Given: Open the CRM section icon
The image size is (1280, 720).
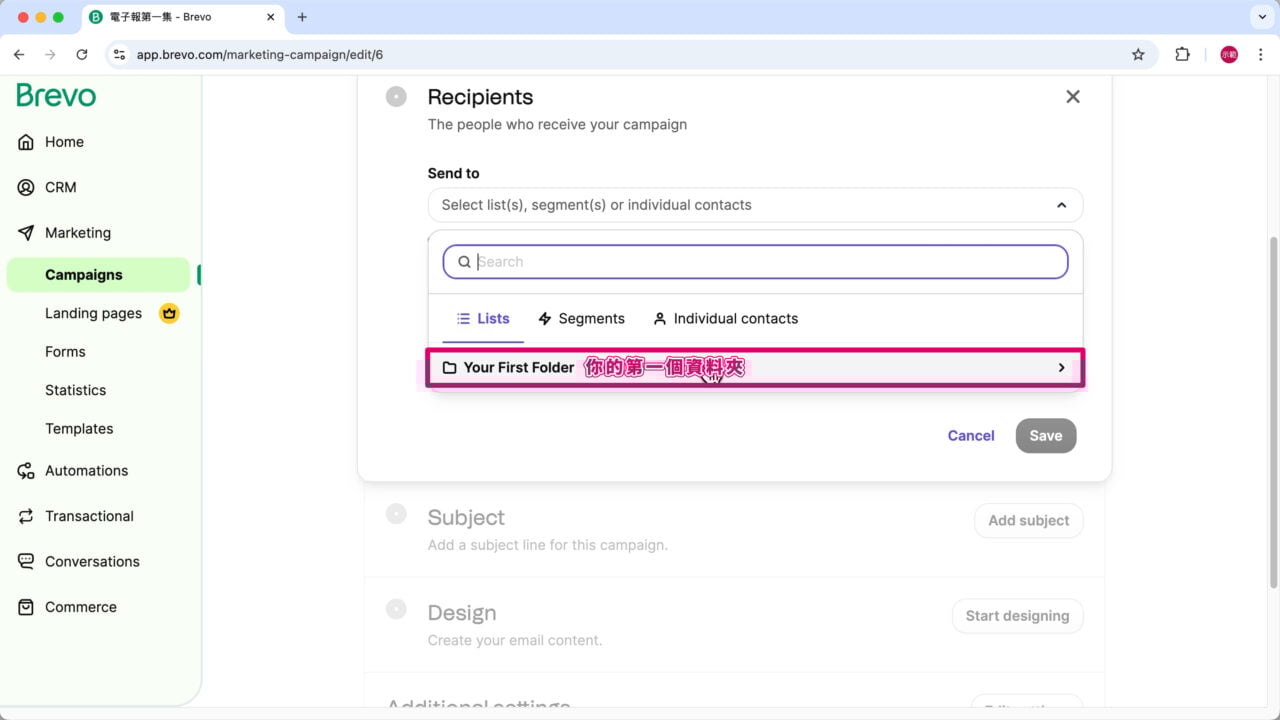Looking at the screenshot, I should 26,187.
